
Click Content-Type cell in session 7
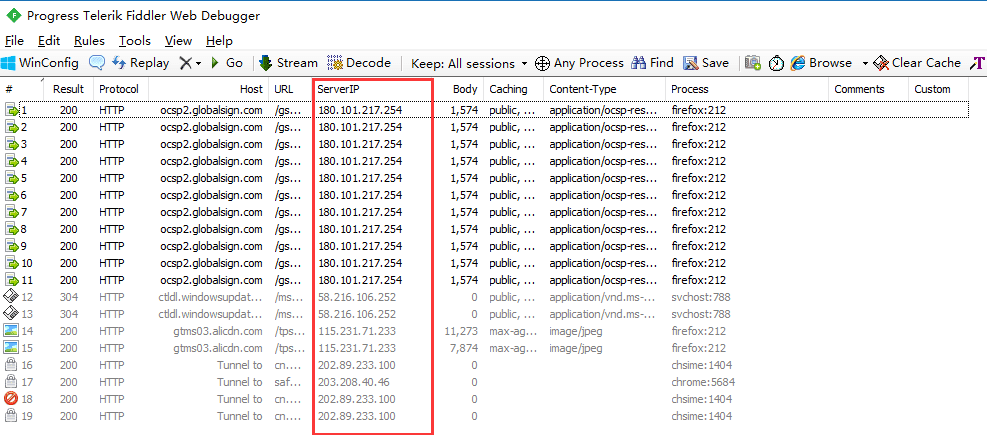pyautogui.click(x=603, y=212)
